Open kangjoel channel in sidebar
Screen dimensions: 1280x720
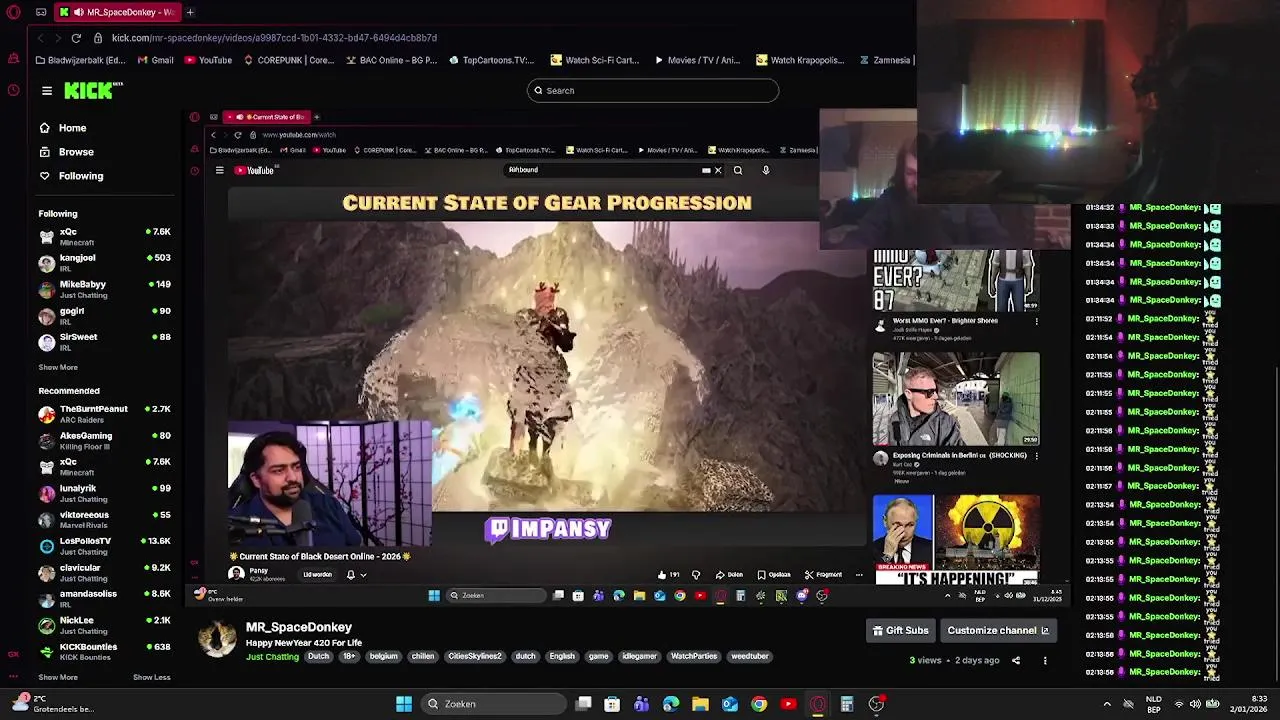tap(104, 263)
